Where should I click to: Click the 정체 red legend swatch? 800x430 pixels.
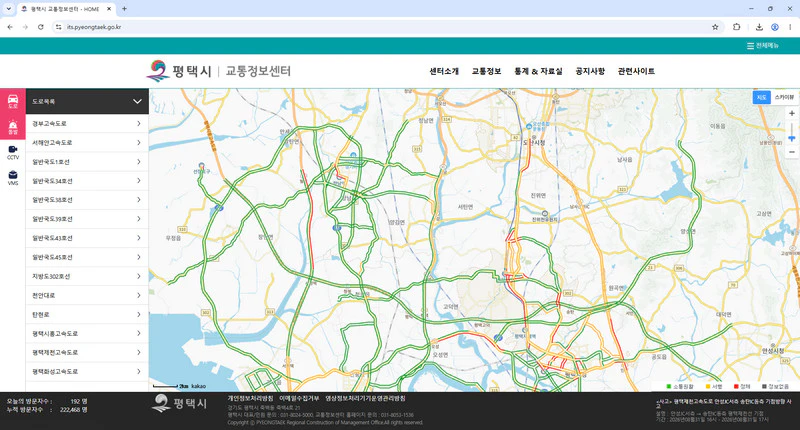(x=736, y=387)
